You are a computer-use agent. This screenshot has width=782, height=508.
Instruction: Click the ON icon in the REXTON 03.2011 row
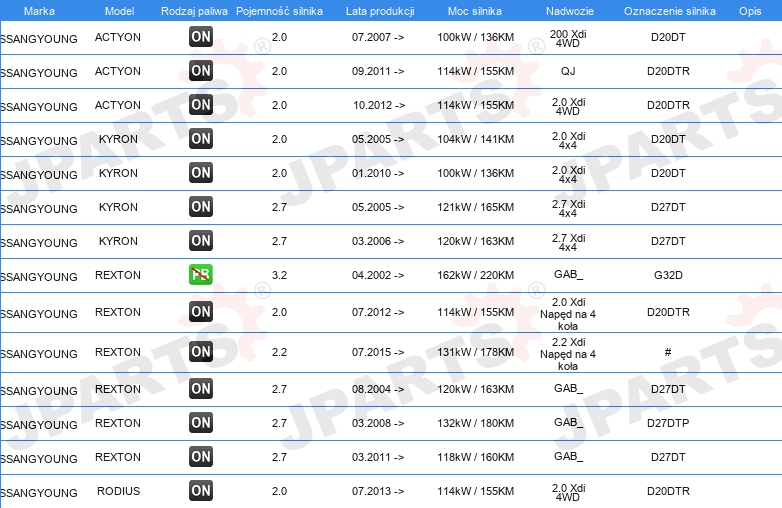point(201,456)
